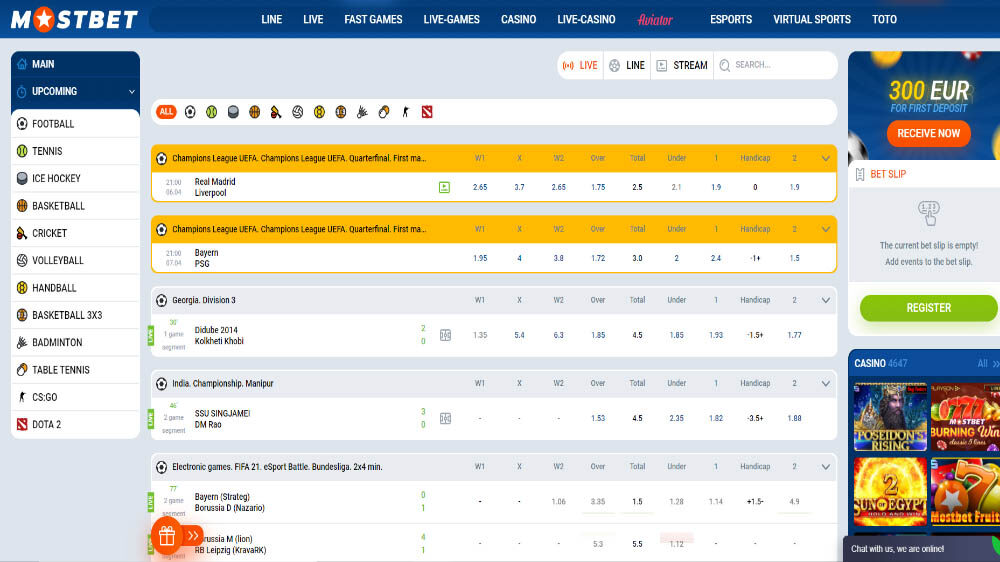This screenshot has height=562, width=1000.
Task: Switch to LIVE events view
Action: (580, 65)
